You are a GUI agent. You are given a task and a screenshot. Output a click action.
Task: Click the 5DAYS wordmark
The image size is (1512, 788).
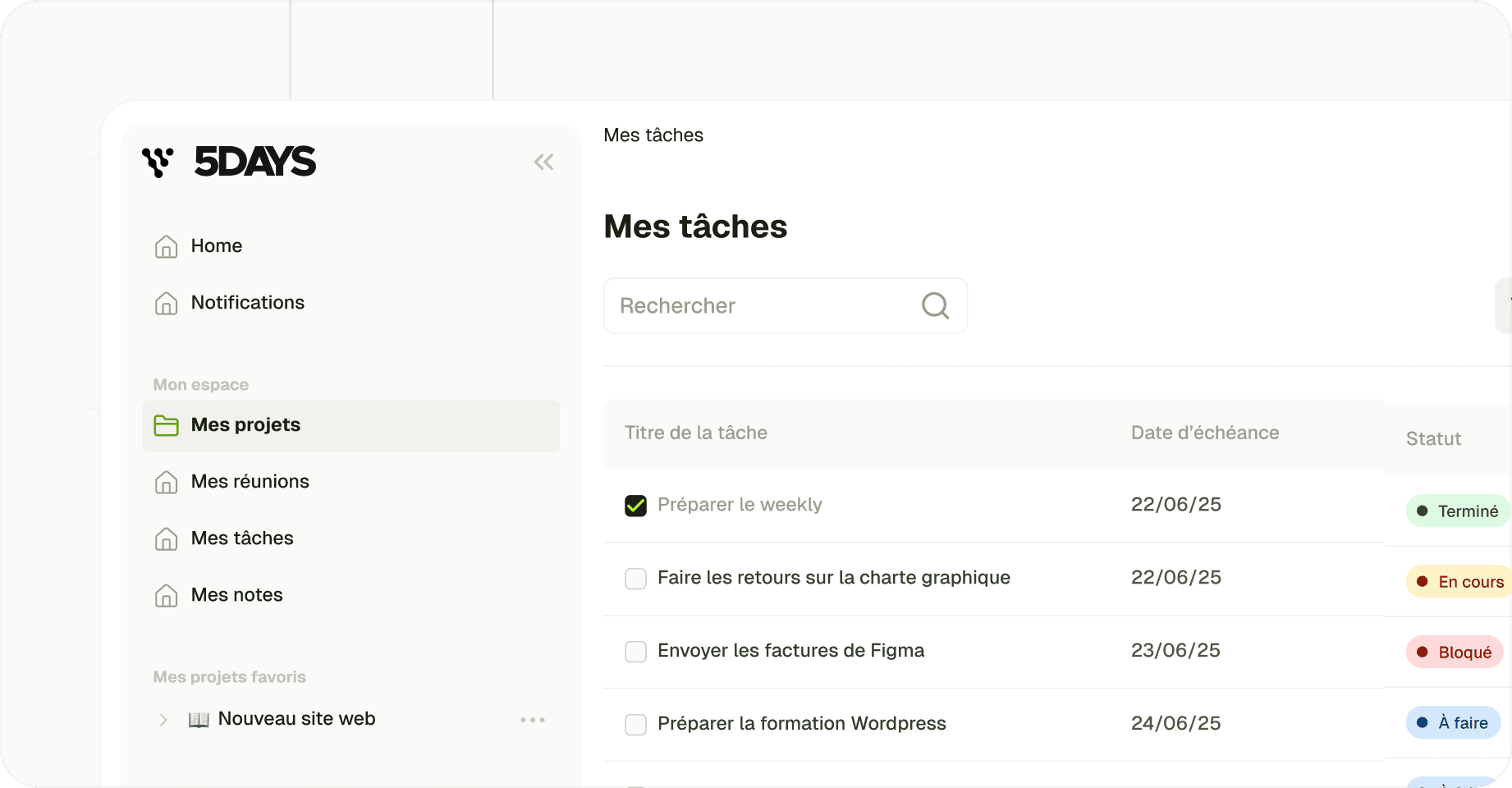pos(255,162)
